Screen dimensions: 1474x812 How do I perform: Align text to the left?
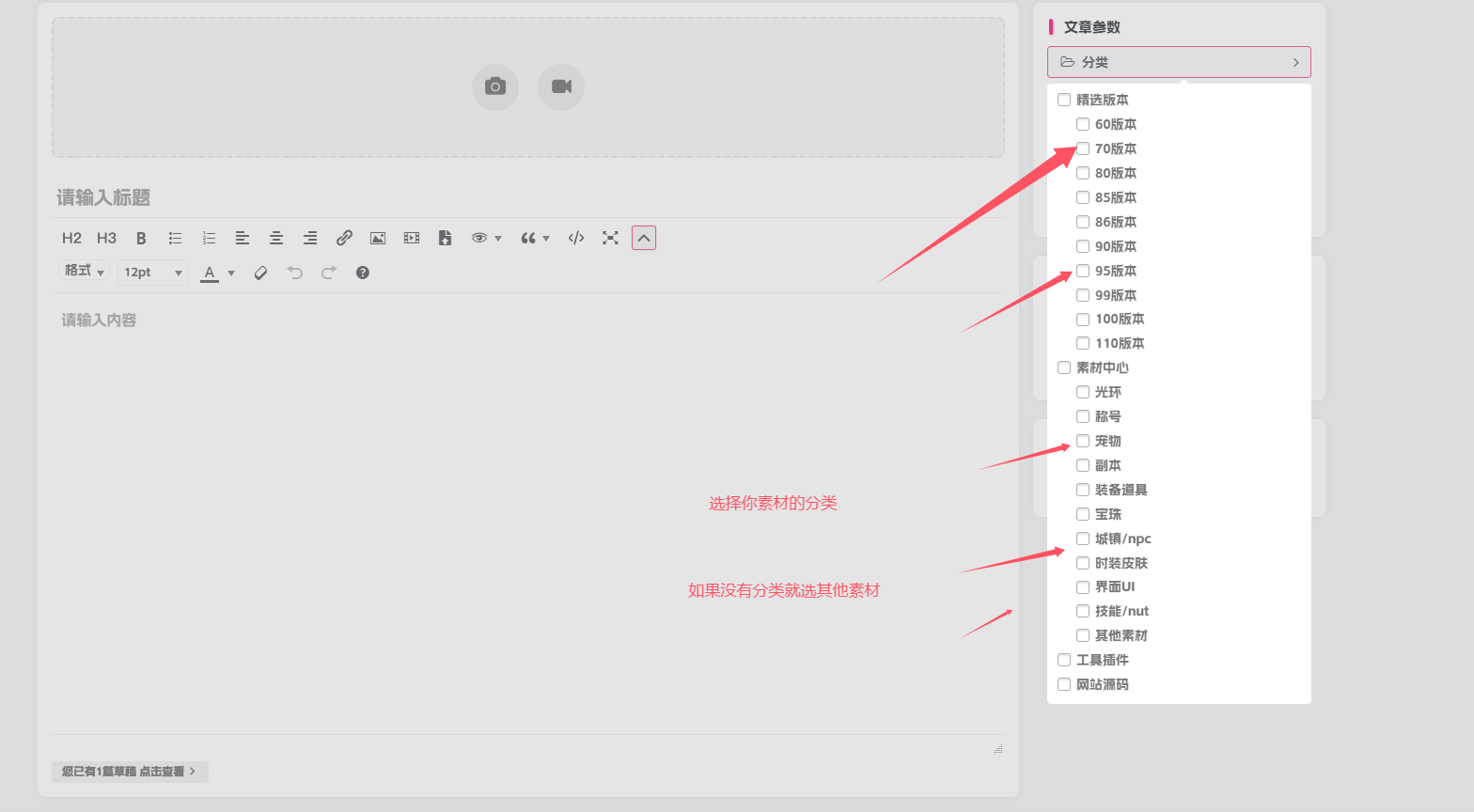coord(243,238)
